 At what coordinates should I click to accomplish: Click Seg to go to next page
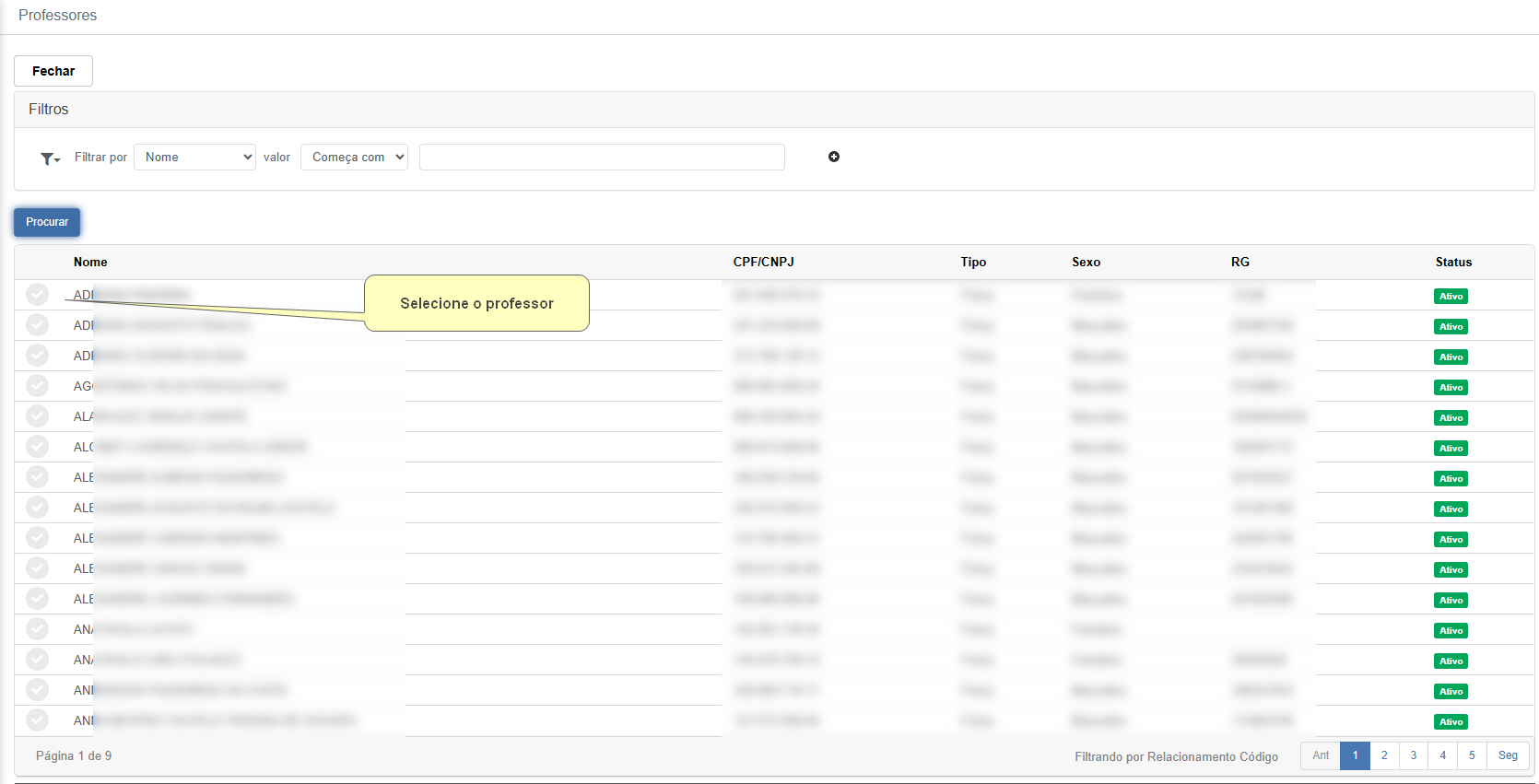[x=1508, y=755]
